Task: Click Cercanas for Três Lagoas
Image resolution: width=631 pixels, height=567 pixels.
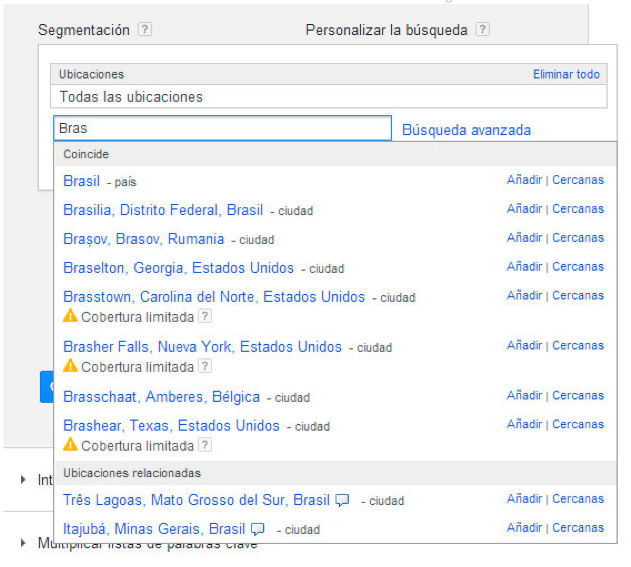Action: click(578, 499)
